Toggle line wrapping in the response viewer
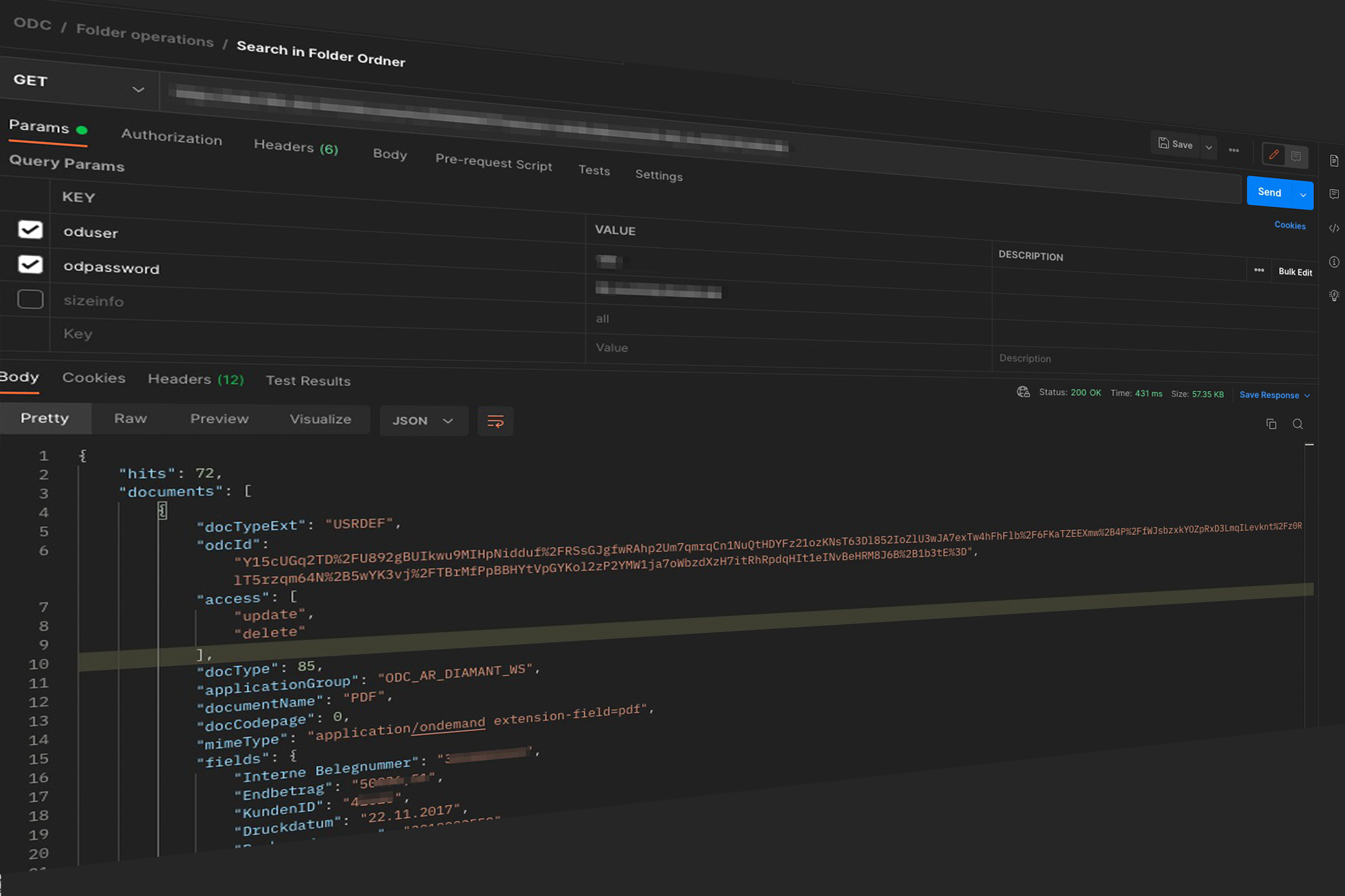Viewport: 1345px width, 896px height. [x=496, y=421]
